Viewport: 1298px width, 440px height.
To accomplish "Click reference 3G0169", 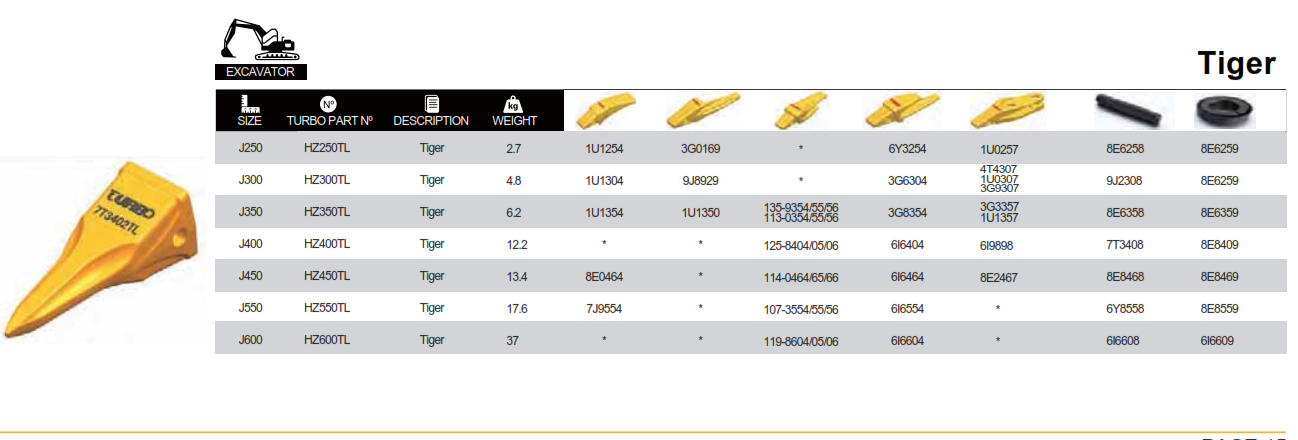I will click(701, 149).
